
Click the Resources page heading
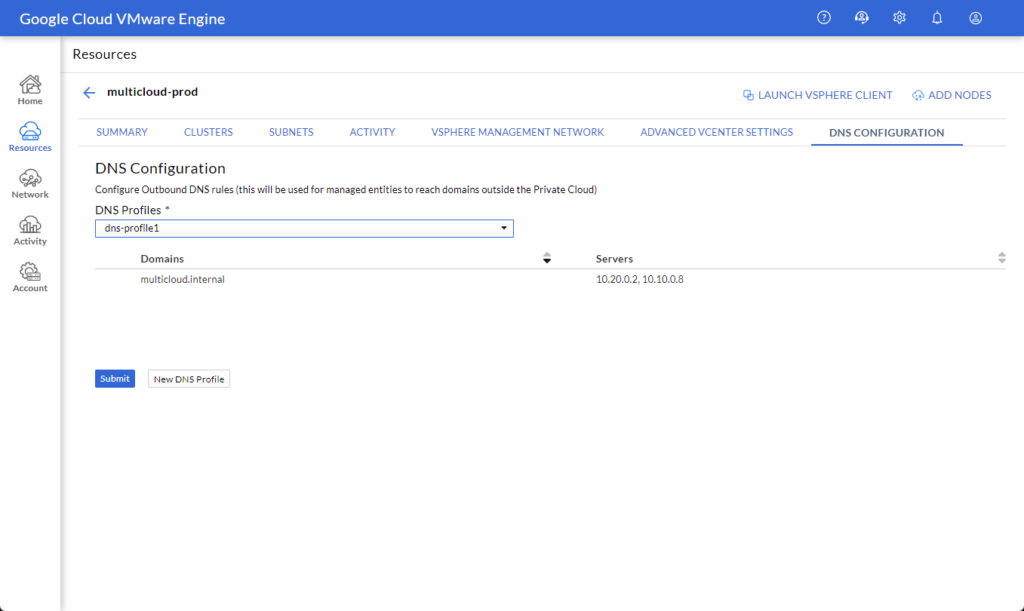click(104, 54)
